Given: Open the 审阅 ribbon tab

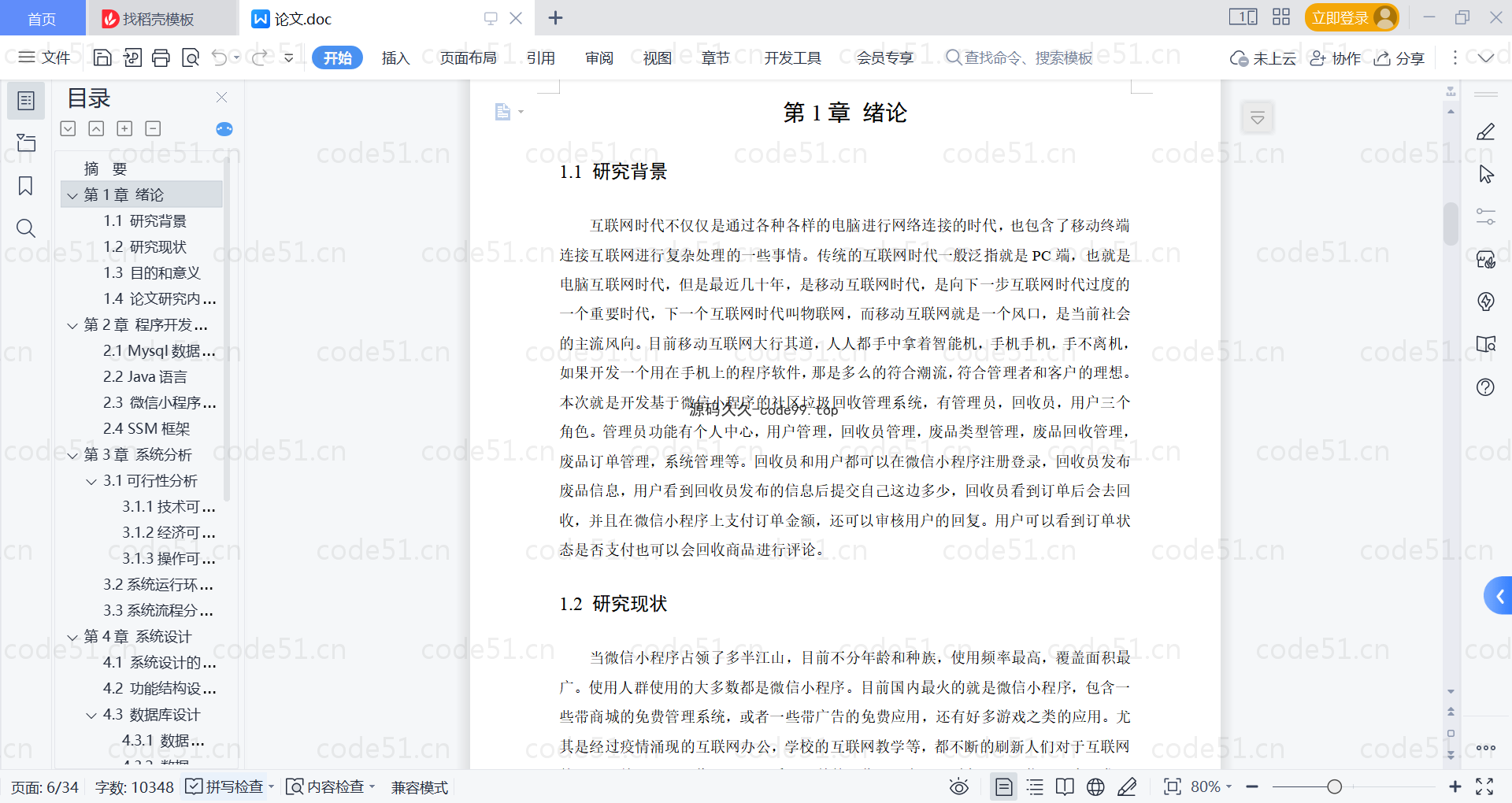Looking at the screenshot, I should [599, 57].
